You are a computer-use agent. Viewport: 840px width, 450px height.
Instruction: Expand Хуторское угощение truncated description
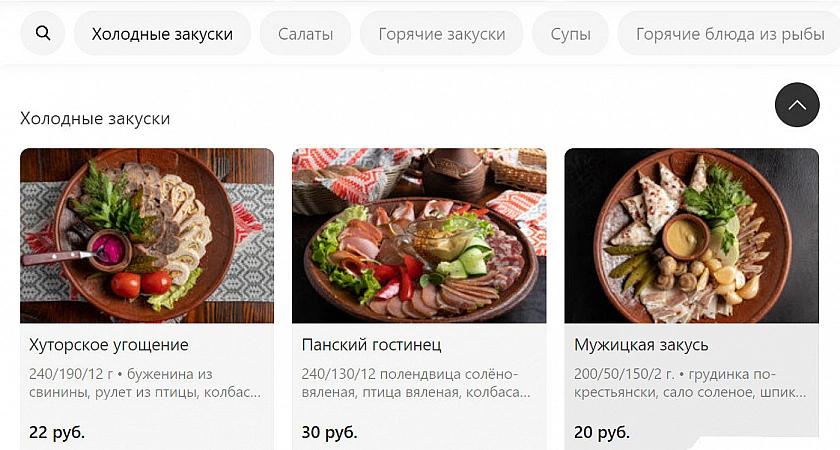(145, 383)
